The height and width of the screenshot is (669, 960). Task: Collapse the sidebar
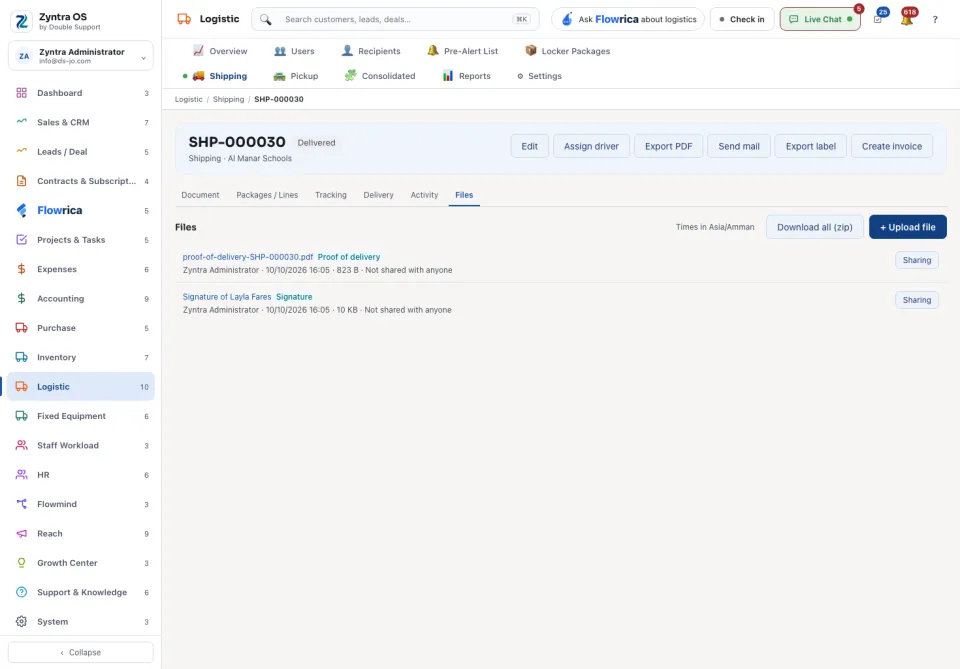click(x=81, y=652)
